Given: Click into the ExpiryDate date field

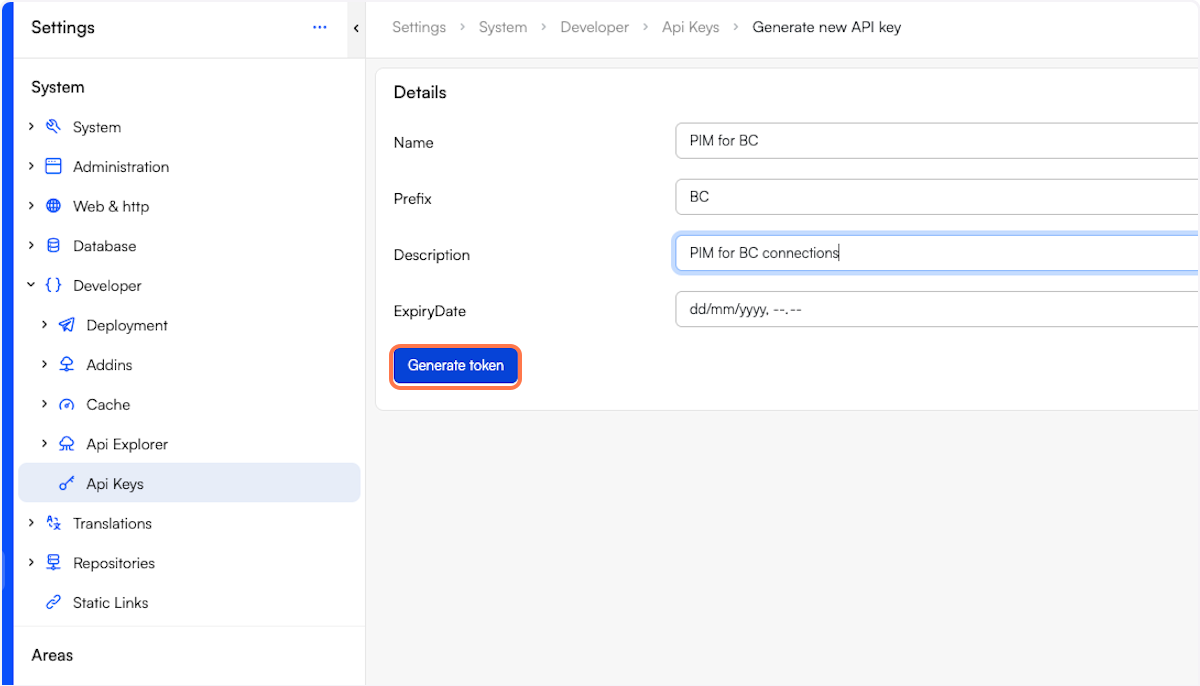Looking at the screenshot, I should point(936,309).
